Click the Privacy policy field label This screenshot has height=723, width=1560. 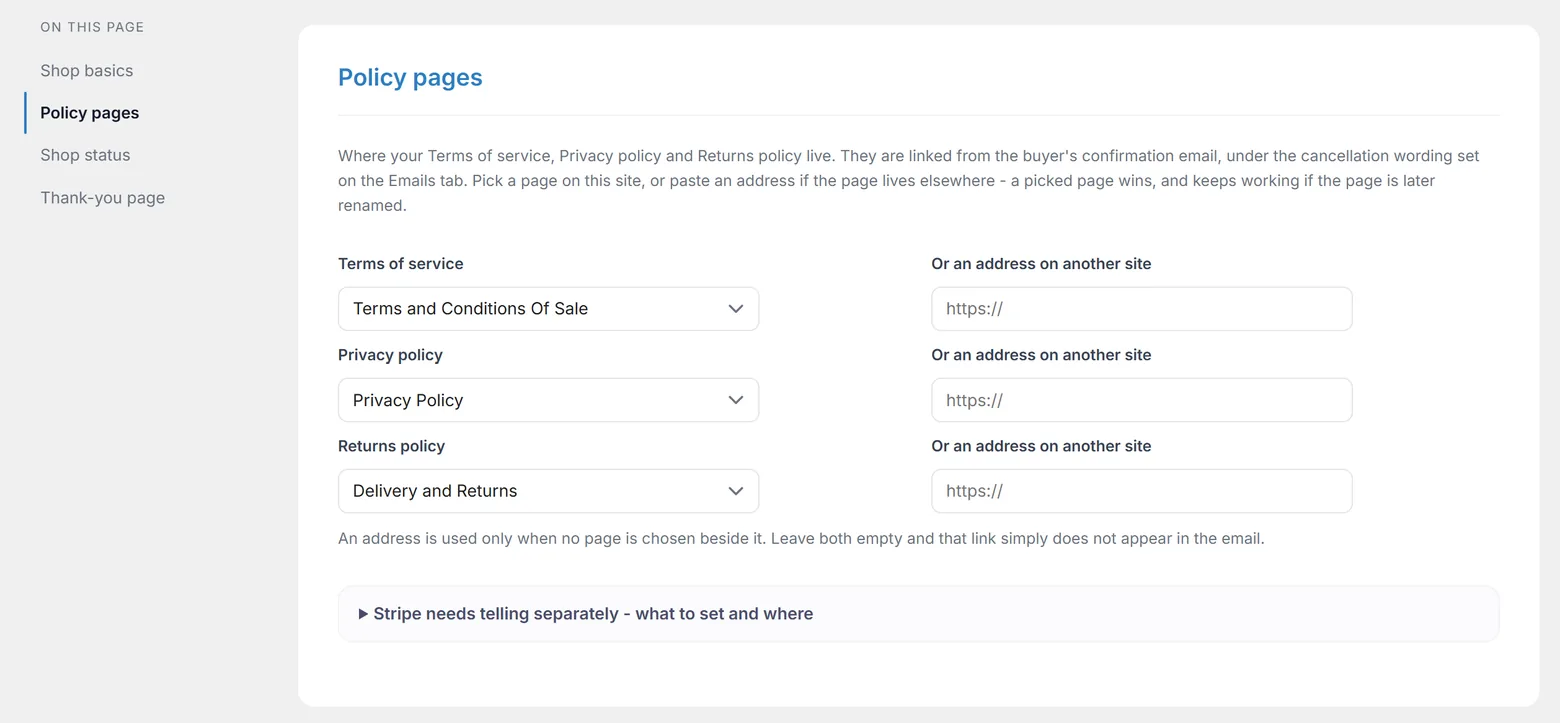click(390, 355)
